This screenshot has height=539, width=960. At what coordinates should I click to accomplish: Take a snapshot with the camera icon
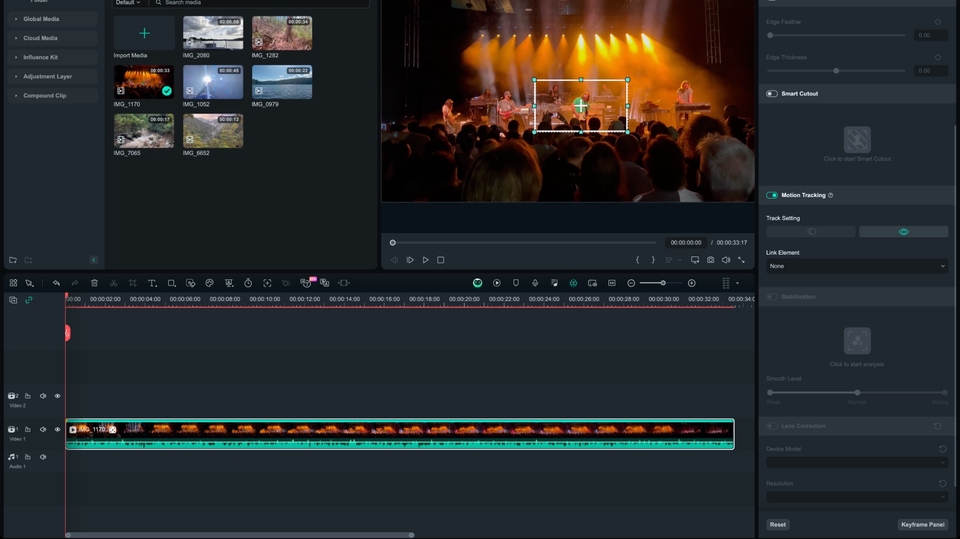click(x=710, y=260)
